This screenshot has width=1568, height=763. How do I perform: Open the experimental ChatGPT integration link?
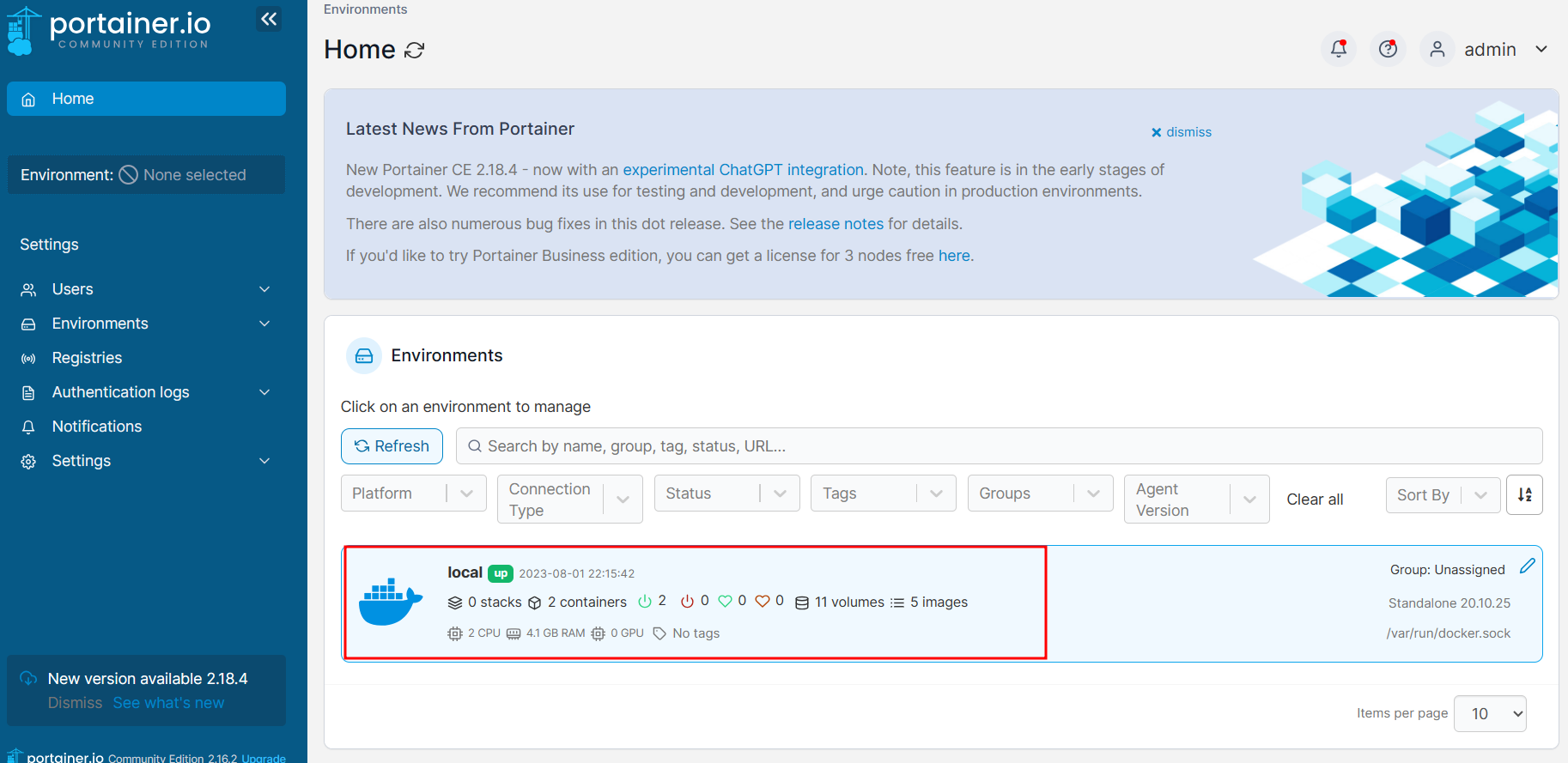[x=743, y=170]
